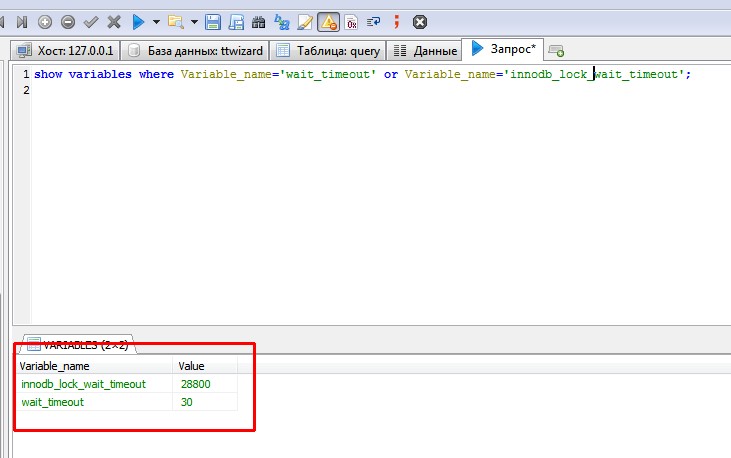Click the black circular X cancel icon
The height and width of the screenshot is (458, 731).
tap(420, 20)
